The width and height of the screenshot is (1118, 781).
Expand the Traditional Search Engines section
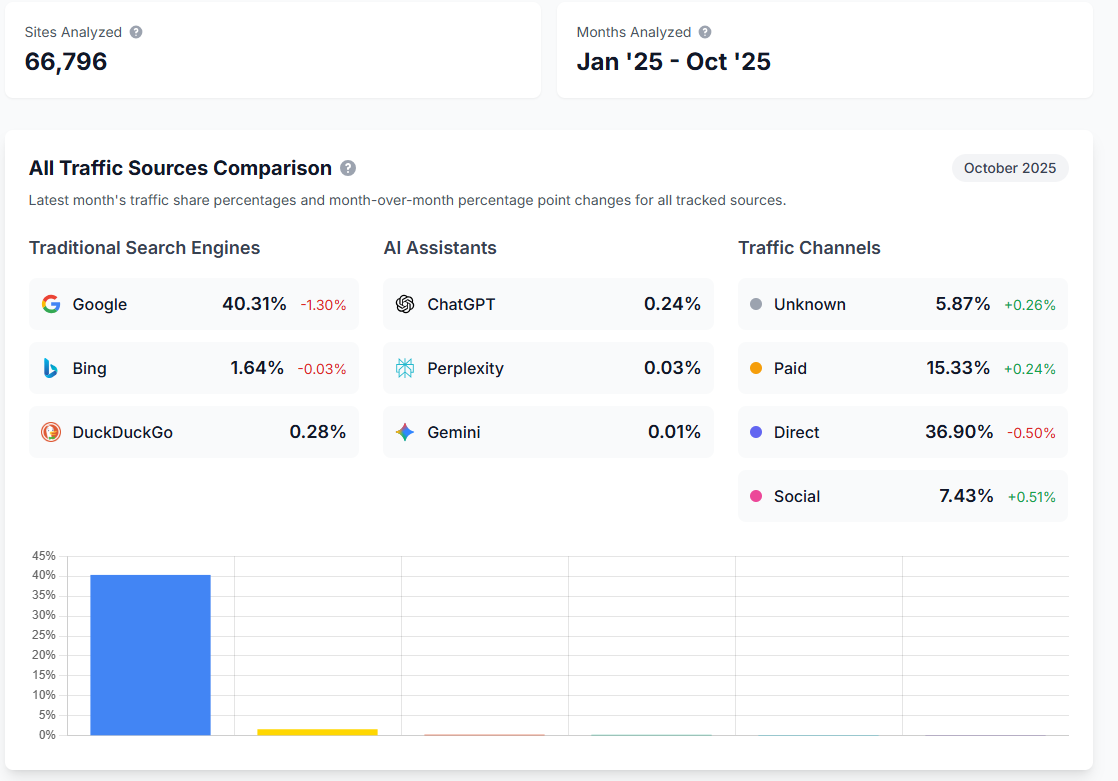tap(144, 247)
